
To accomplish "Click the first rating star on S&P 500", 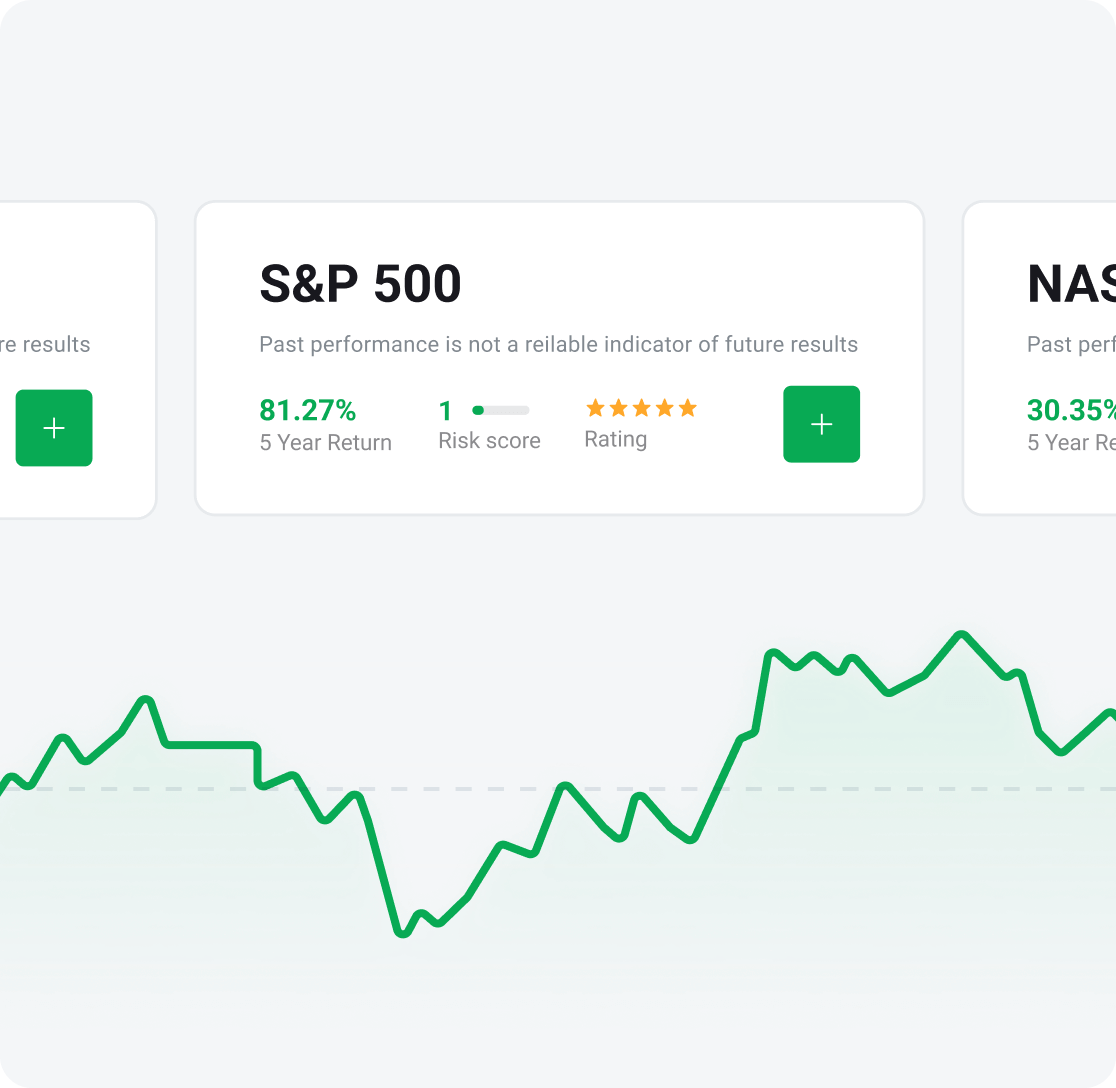I will click(x=595, y=408).
